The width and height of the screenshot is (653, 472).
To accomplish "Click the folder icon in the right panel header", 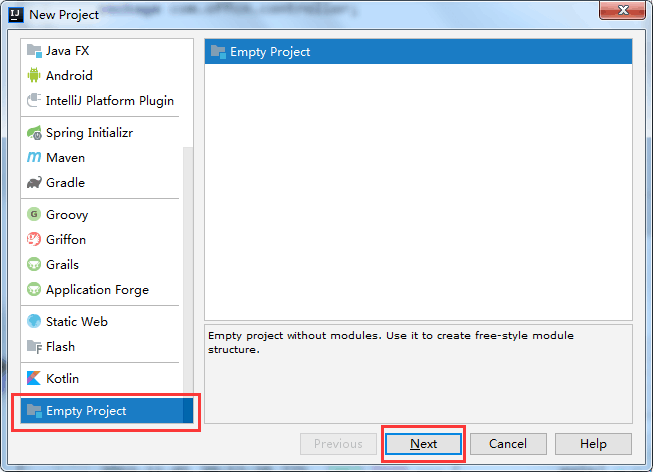I will [x=218, y=52].
